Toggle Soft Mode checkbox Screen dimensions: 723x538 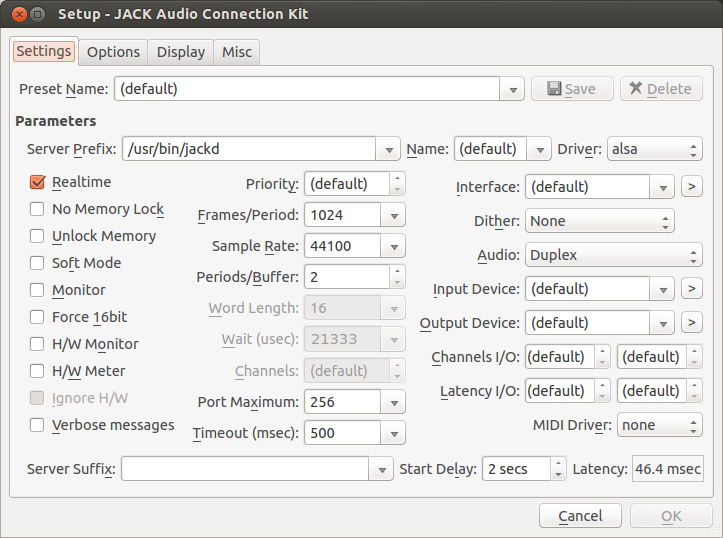pyautogui.click(x=37, y=263)
